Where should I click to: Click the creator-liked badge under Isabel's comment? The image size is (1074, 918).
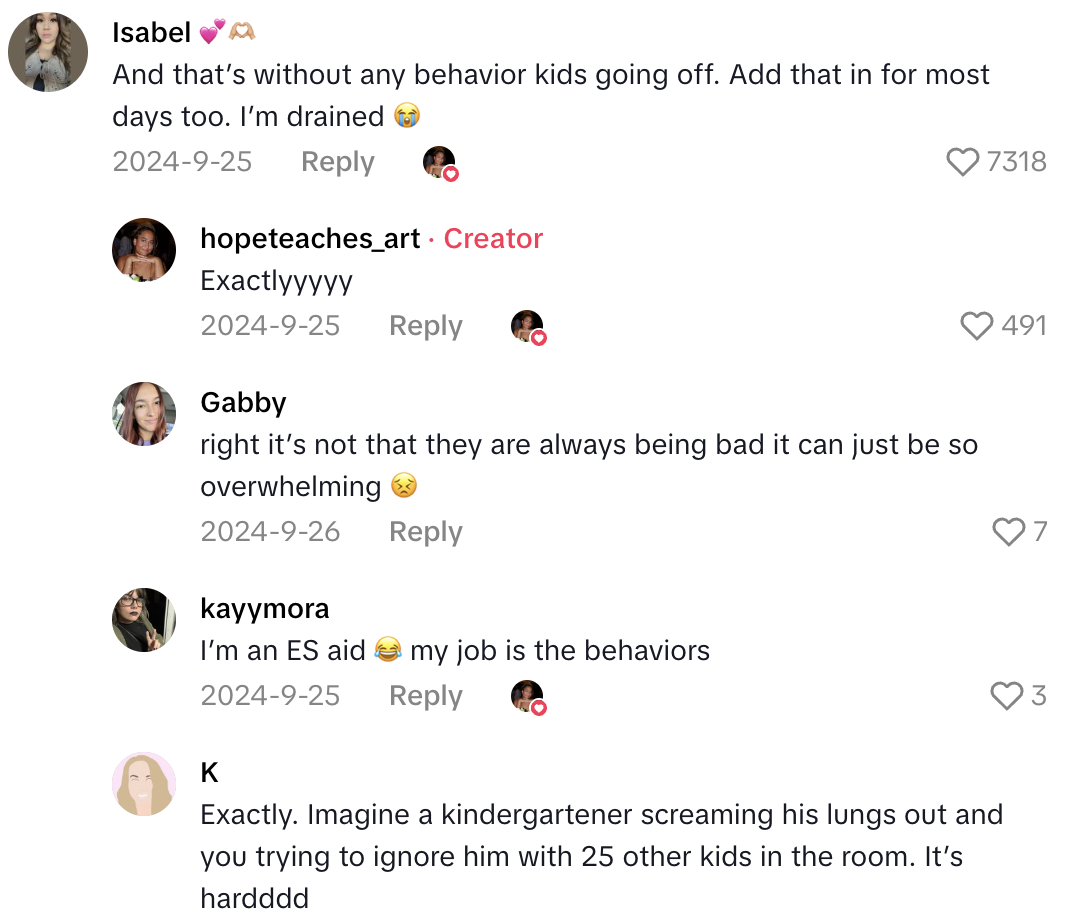pos(440,162)
